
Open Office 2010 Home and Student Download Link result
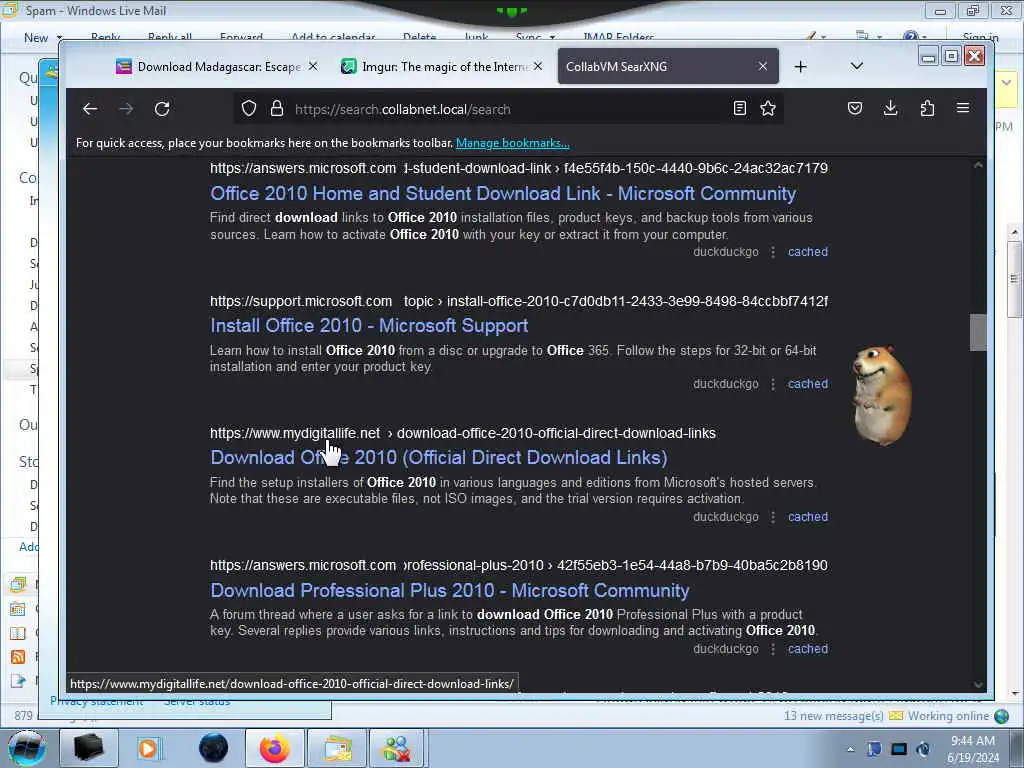[x=503, y=193]
